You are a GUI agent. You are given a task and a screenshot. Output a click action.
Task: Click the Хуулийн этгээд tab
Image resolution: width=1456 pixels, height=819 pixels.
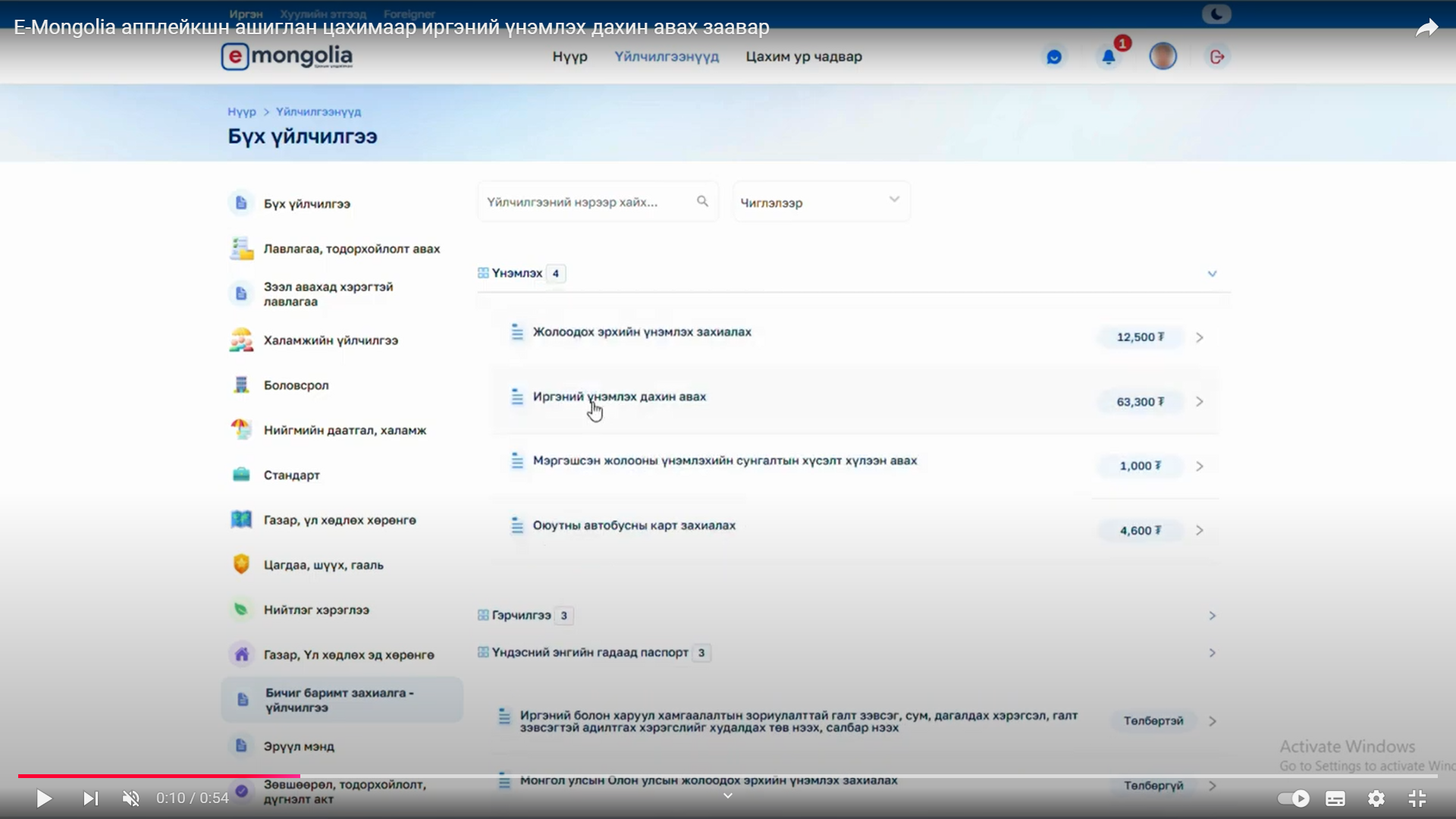click(323, 14)
